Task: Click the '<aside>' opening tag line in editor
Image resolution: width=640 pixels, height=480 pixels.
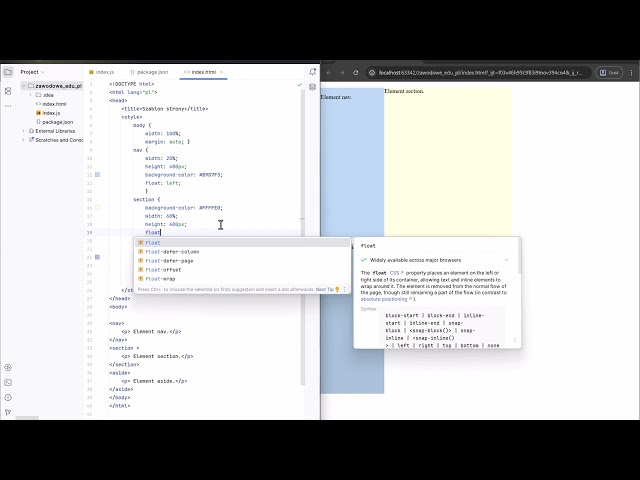Action: click(x=120, y=373)
